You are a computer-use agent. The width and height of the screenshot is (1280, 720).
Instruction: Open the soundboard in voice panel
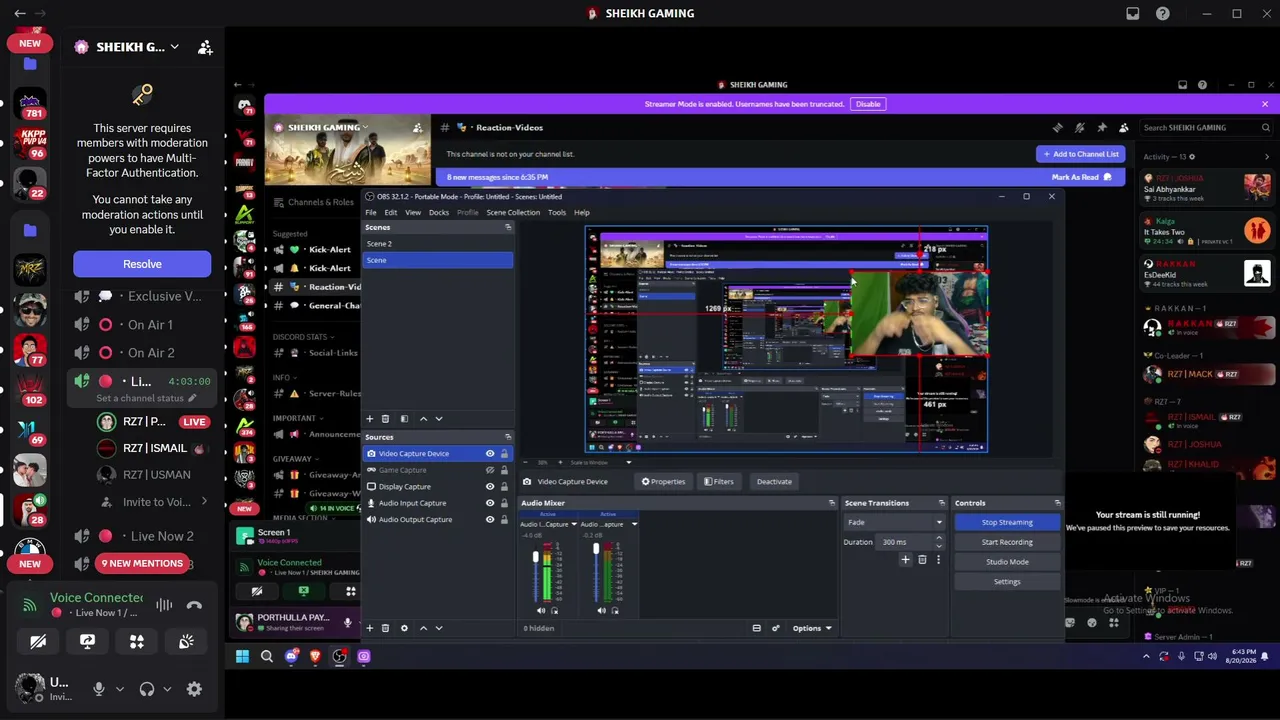186,641
